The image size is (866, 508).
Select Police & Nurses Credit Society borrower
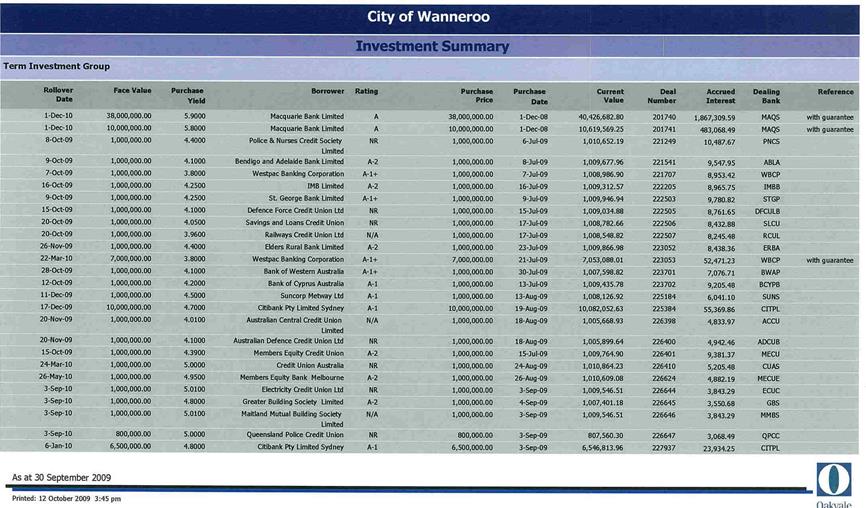tap(296, 146)
